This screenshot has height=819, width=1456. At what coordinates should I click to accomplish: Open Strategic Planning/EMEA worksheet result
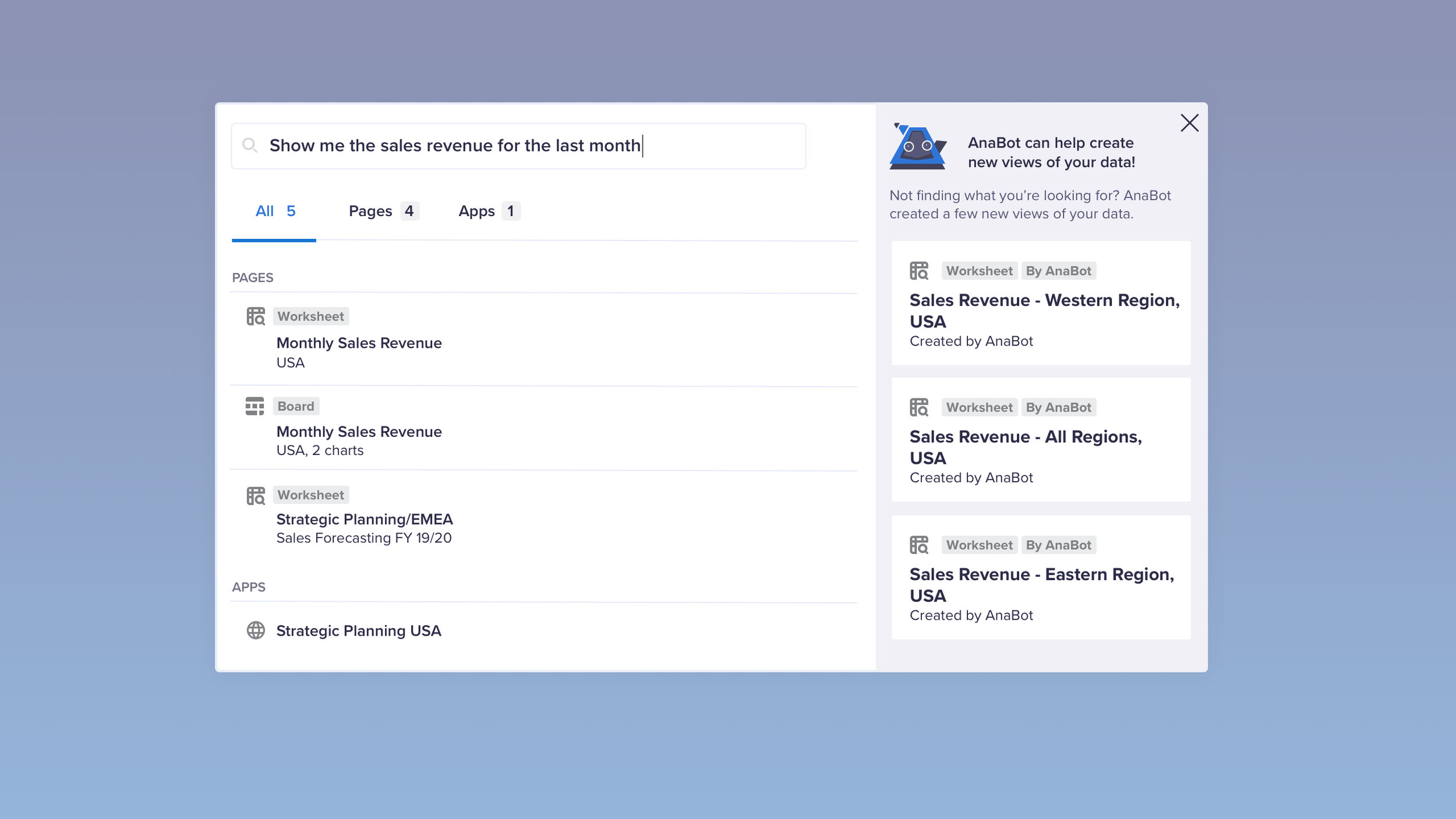click(365, 519)
